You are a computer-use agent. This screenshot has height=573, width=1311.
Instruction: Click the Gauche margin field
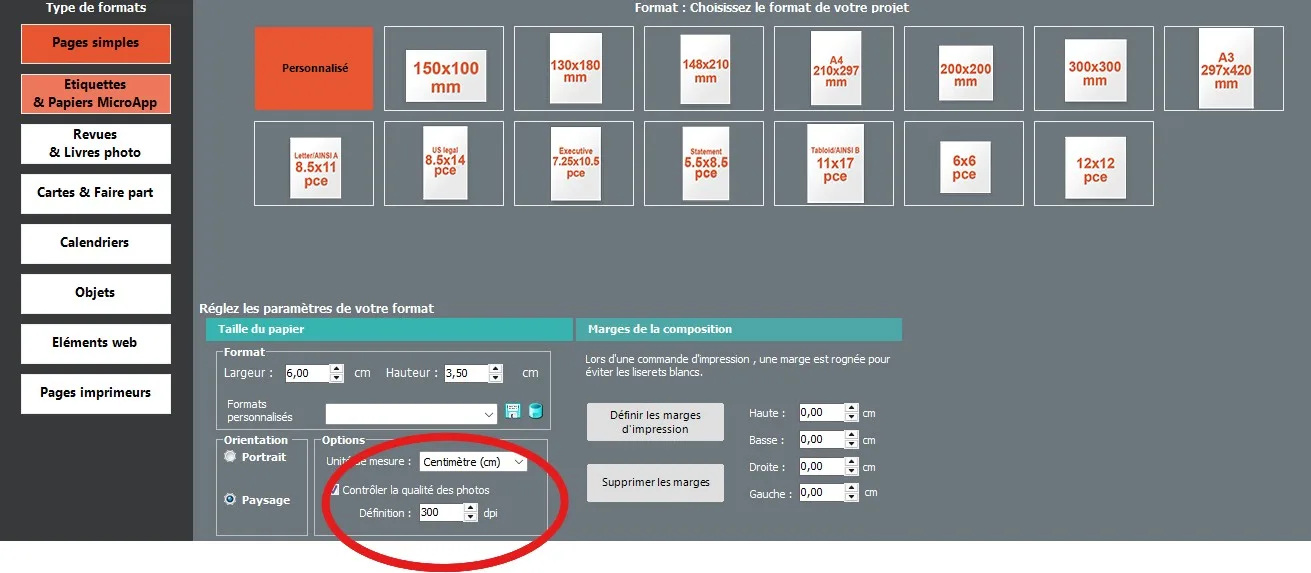(821, 493)
